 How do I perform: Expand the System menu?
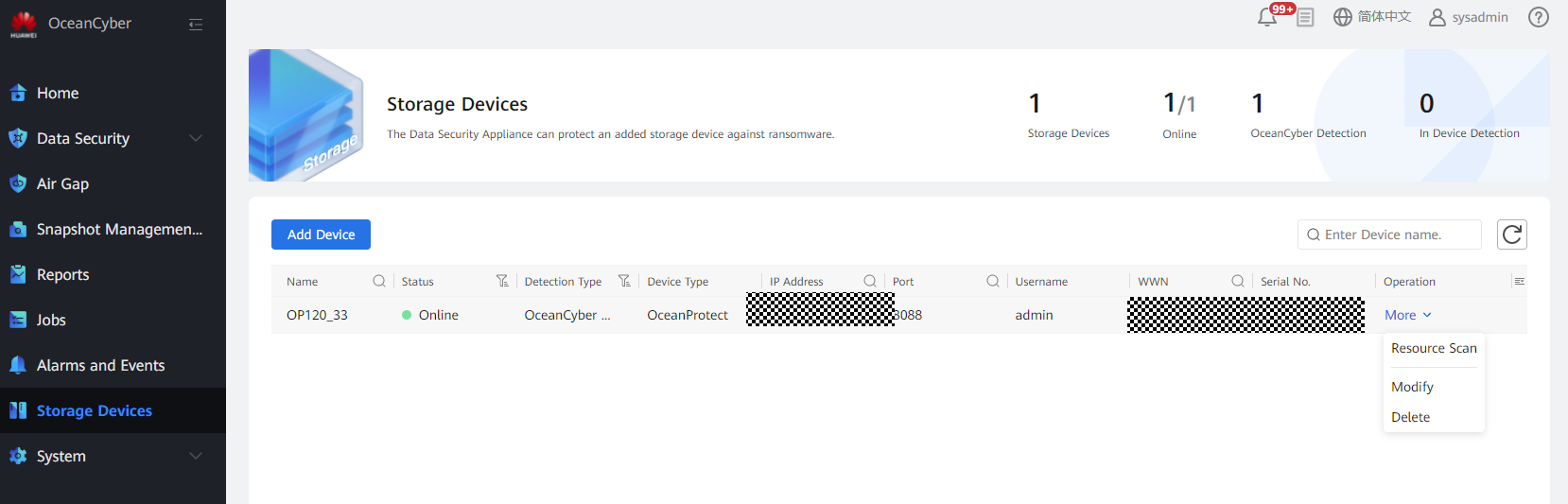tap(196, 456)
